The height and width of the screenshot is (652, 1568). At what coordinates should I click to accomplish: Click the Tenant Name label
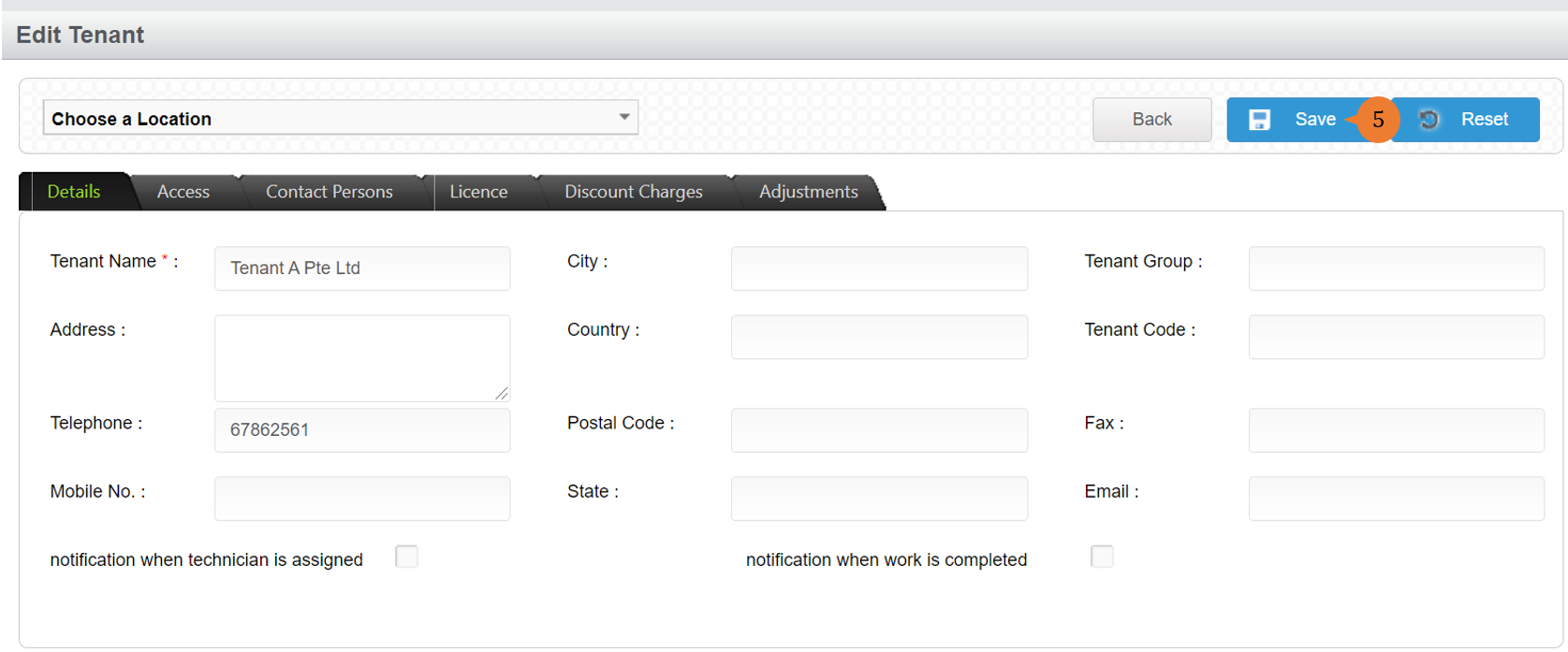(x=114, y=262)
